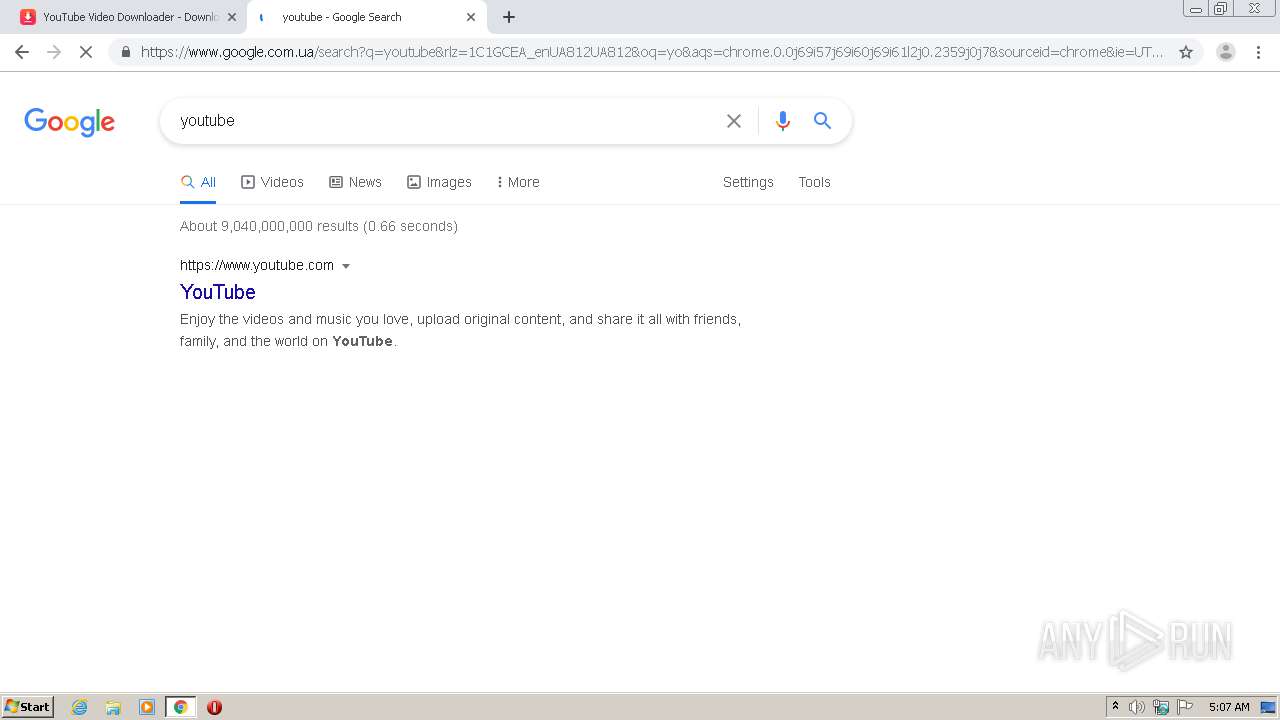This screenshot has width=1280, height=720.
Task: Open the Windows Start menu
Action: (x=28, y=707)
